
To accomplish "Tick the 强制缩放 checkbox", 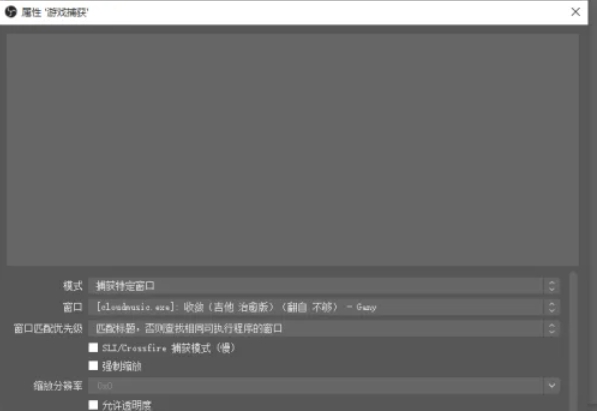I will tap(93, 366).
